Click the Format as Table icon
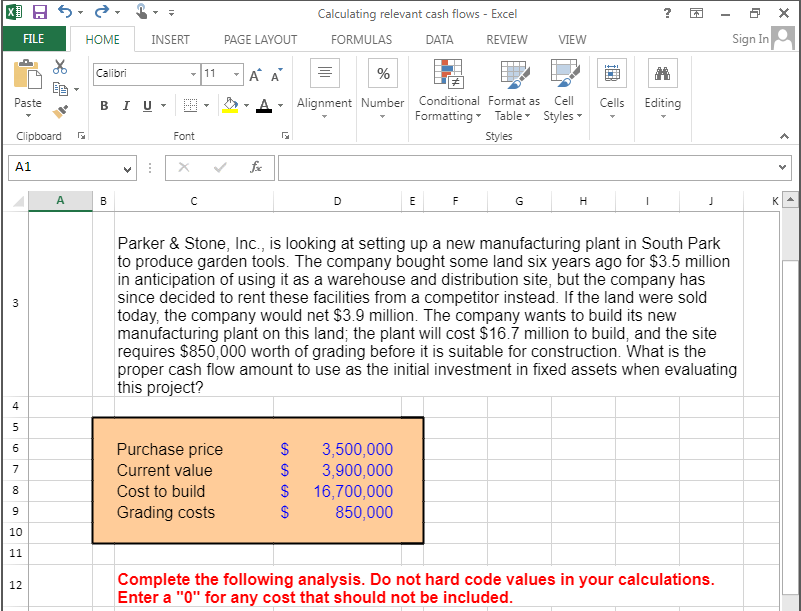801x611 pixels. pyautogui.click(x=513, y=90)
